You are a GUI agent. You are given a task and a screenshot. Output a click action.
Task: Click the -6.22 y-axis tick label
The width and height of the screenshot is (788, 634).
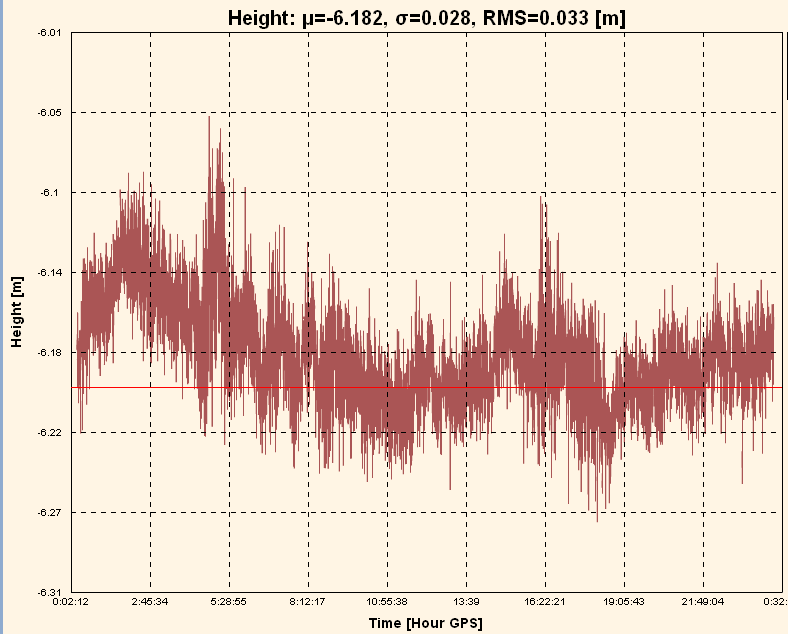49,433
